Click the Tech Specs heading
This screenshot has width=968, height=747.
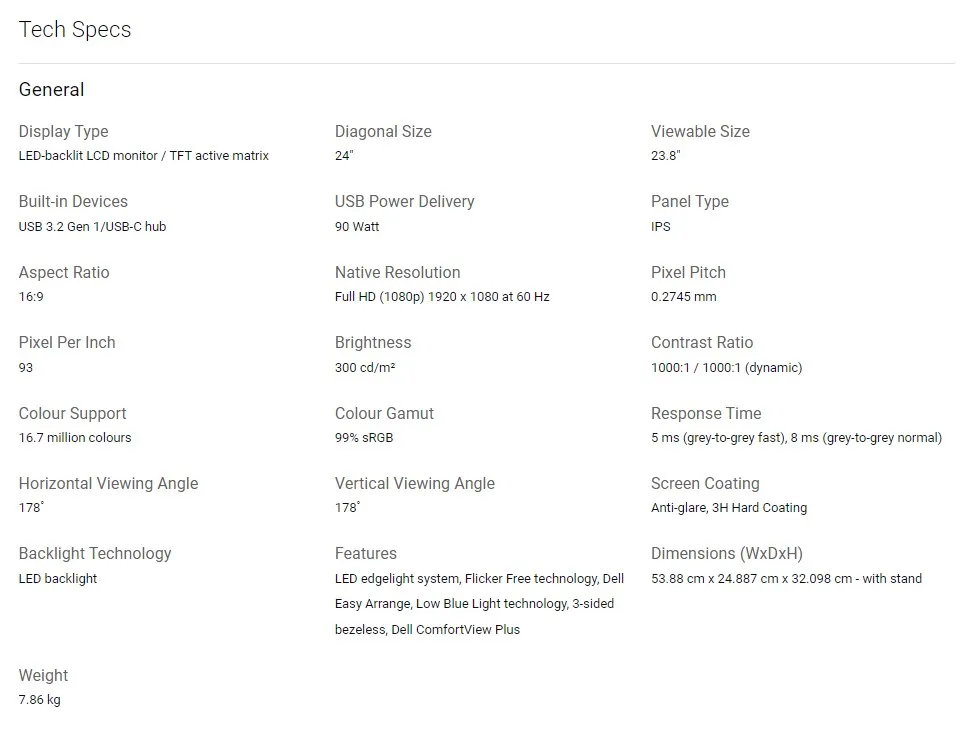(75, 30)
